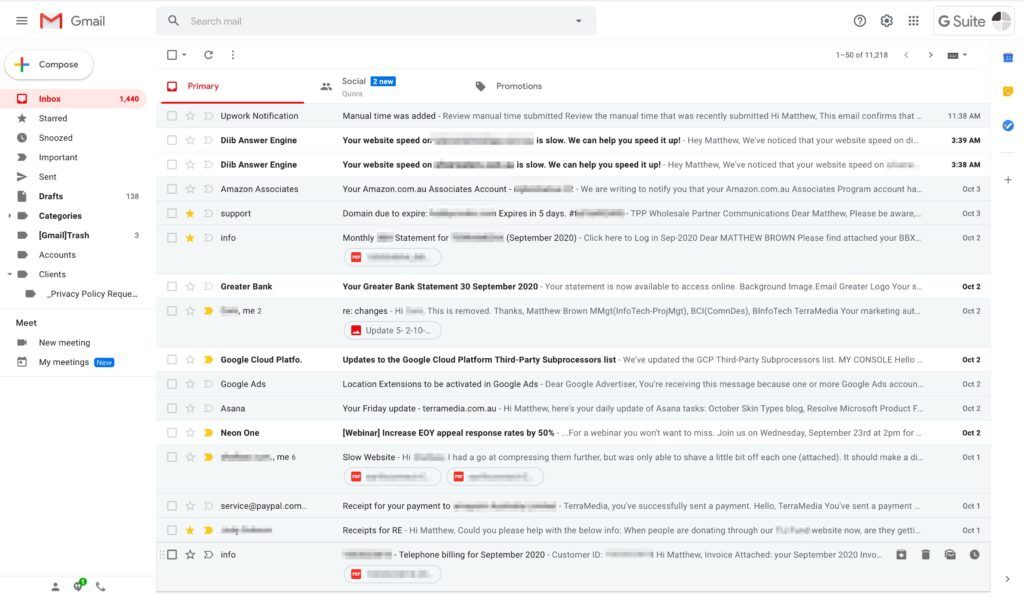Open the Greater Bank Statement 30 September email
The image size is (1024, 596).
pos(573,287)
